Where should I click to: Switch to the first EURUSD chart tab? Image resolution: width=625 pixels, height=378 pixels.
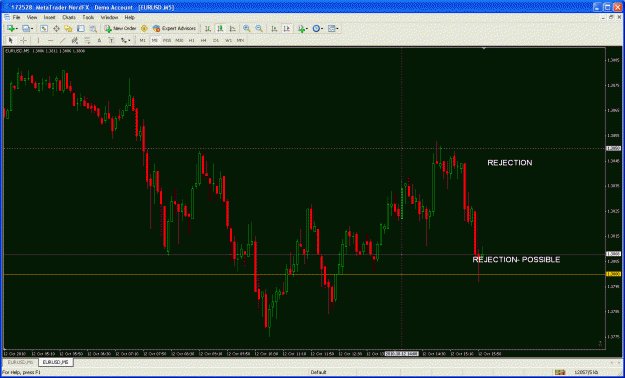click(20, 362)
